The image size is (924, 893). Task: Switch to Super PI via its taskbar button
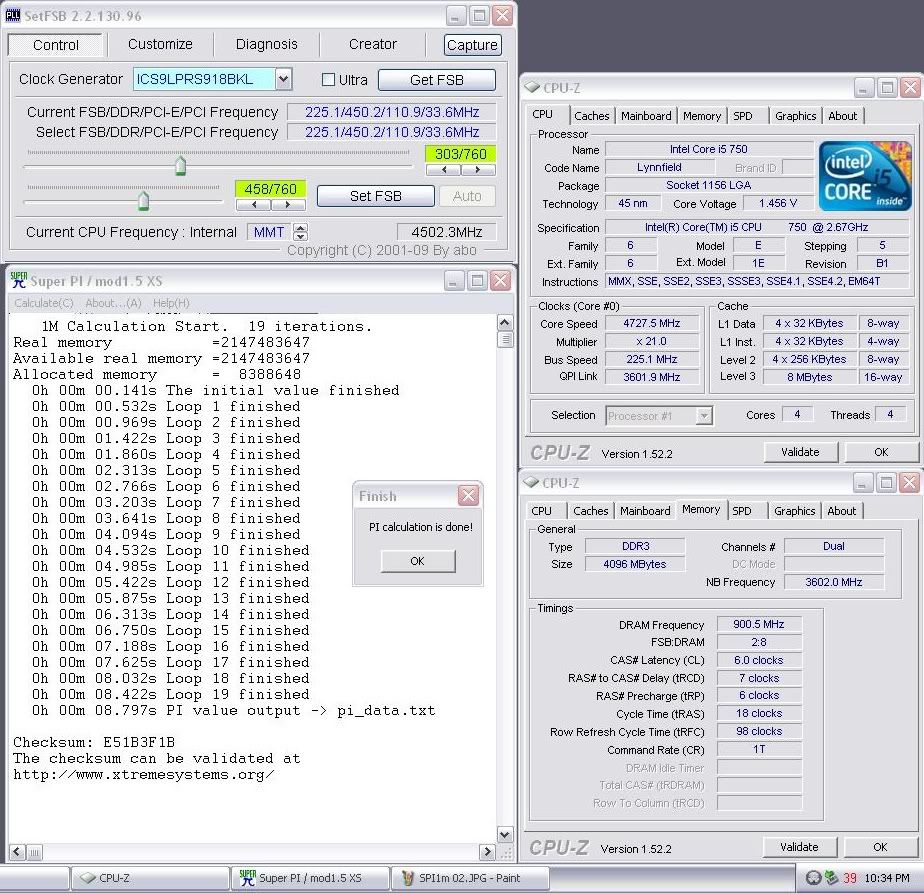[x=310, y=878]
